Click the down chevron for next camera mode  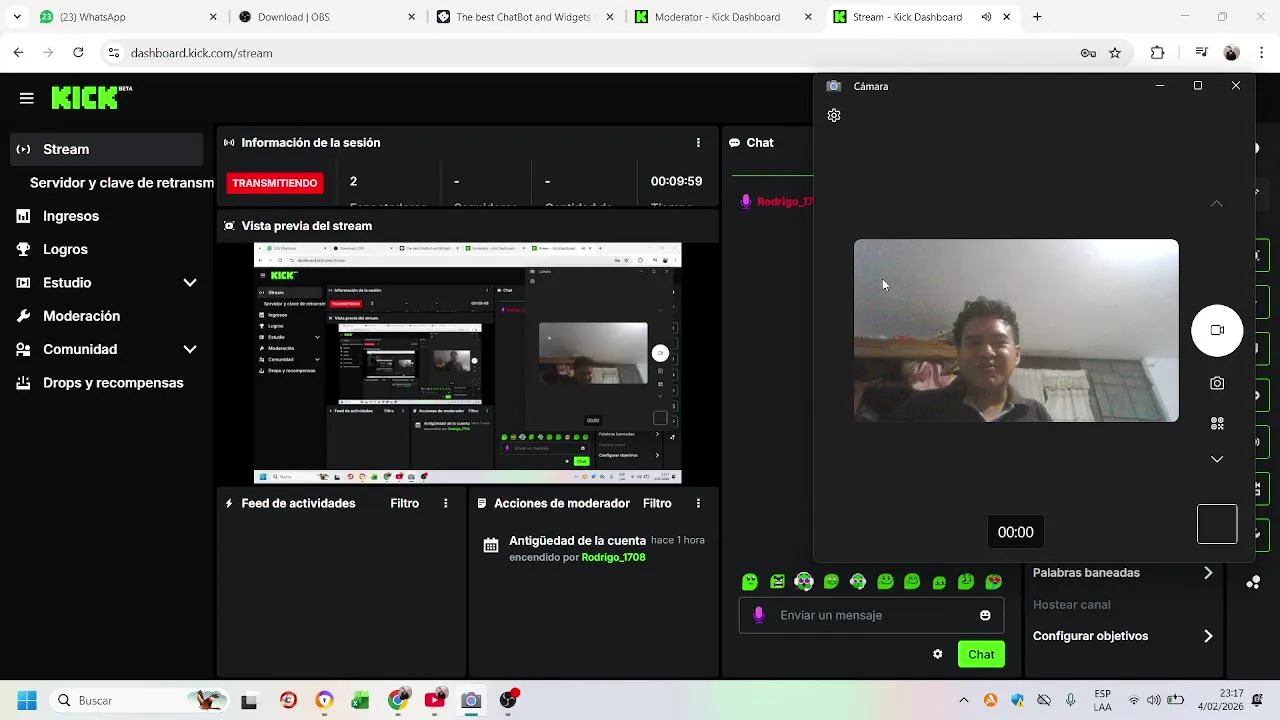tap(1217, 459)
